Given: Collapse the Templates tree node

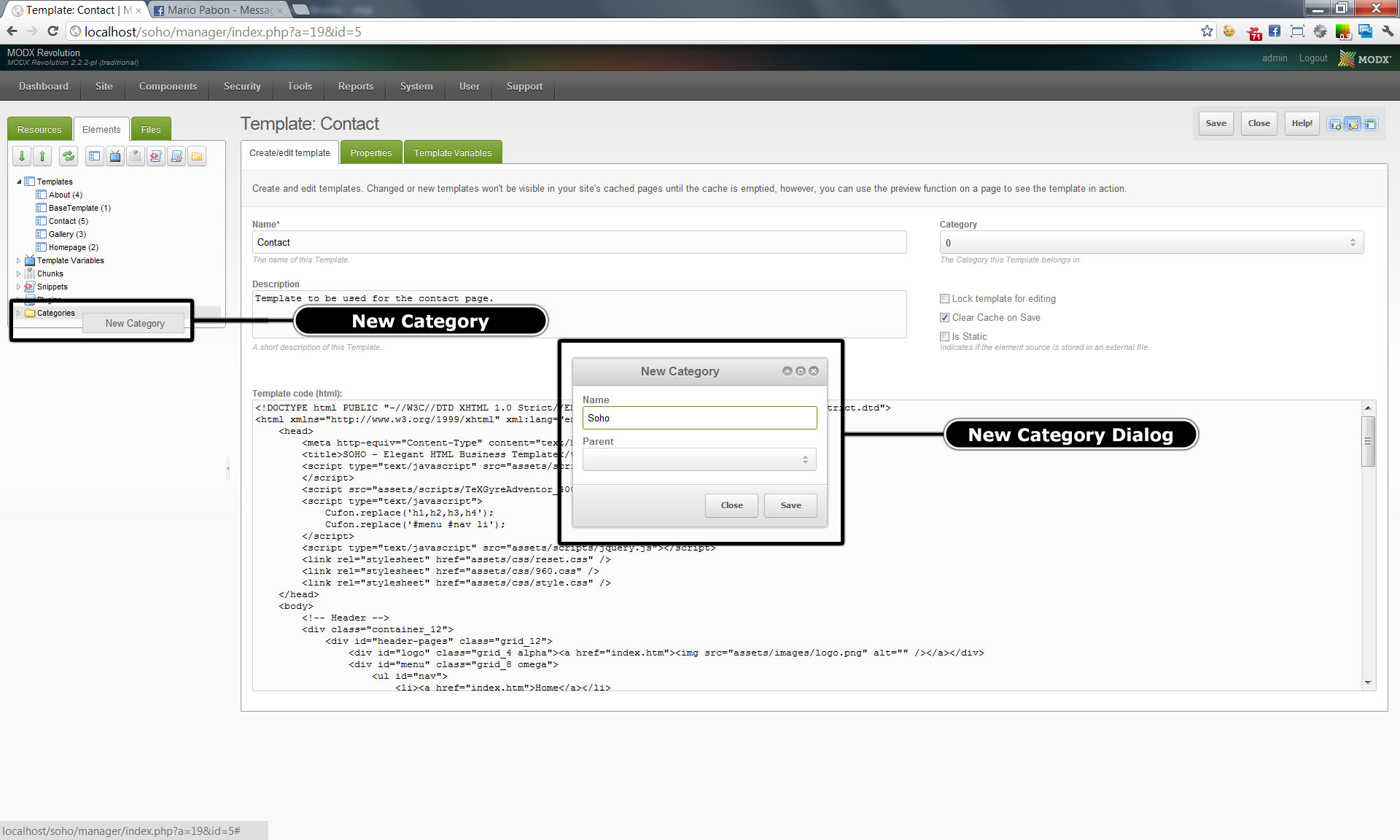Looking at the screenshot, I should (19, 182).
